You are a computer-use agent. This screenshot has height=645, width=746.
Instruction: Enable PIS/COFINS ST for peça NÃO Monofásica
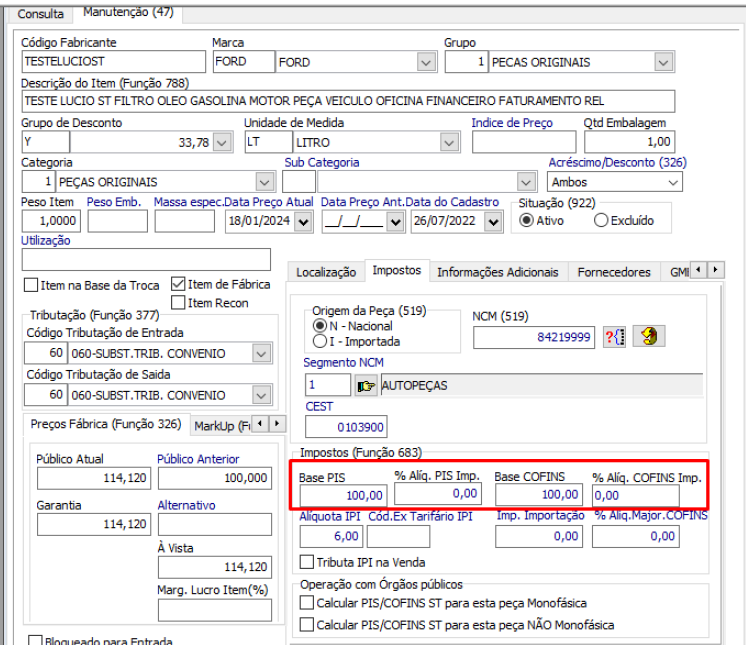click(x=307, y=625)
